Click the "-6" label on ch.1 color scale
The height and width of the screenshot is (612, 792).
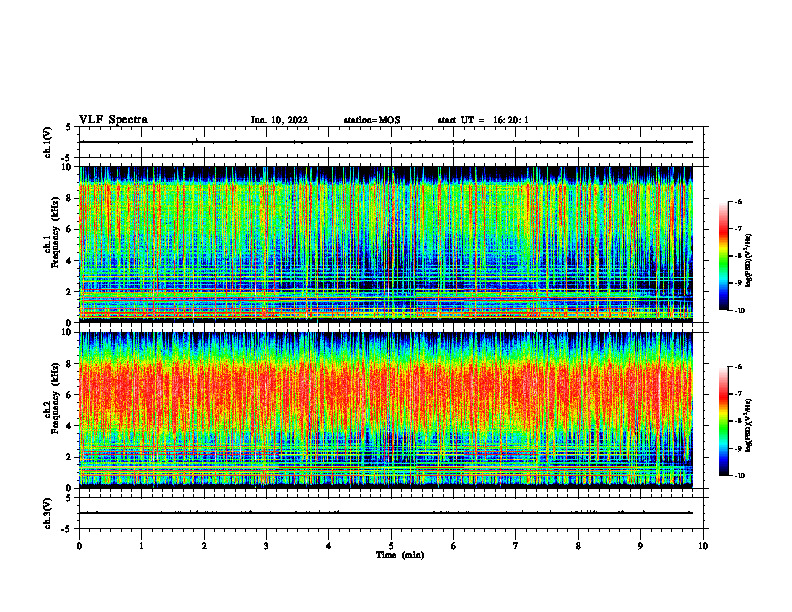pos(738,201)
